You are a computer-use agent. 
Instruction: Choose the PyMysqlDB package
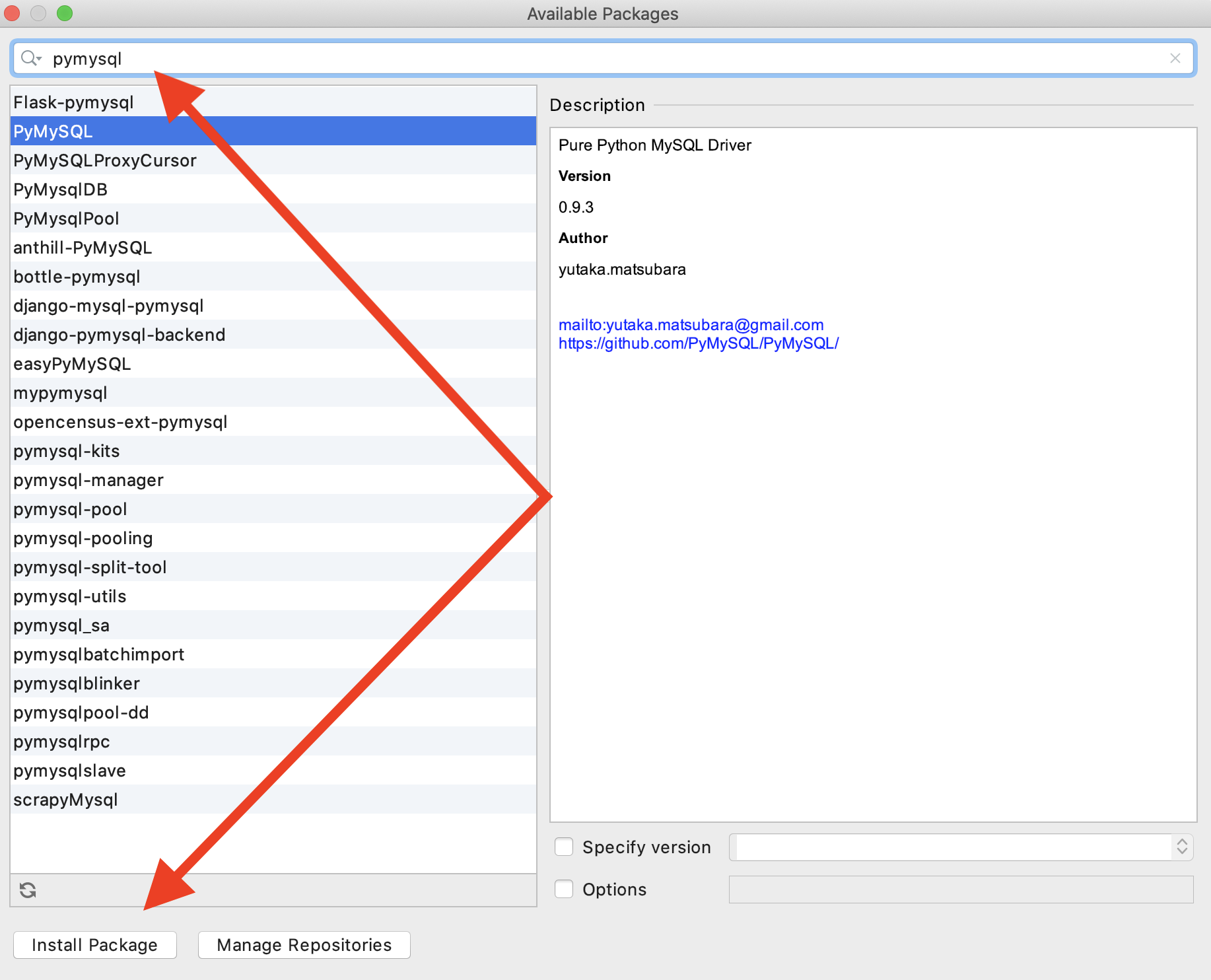[x=273, y=189]
